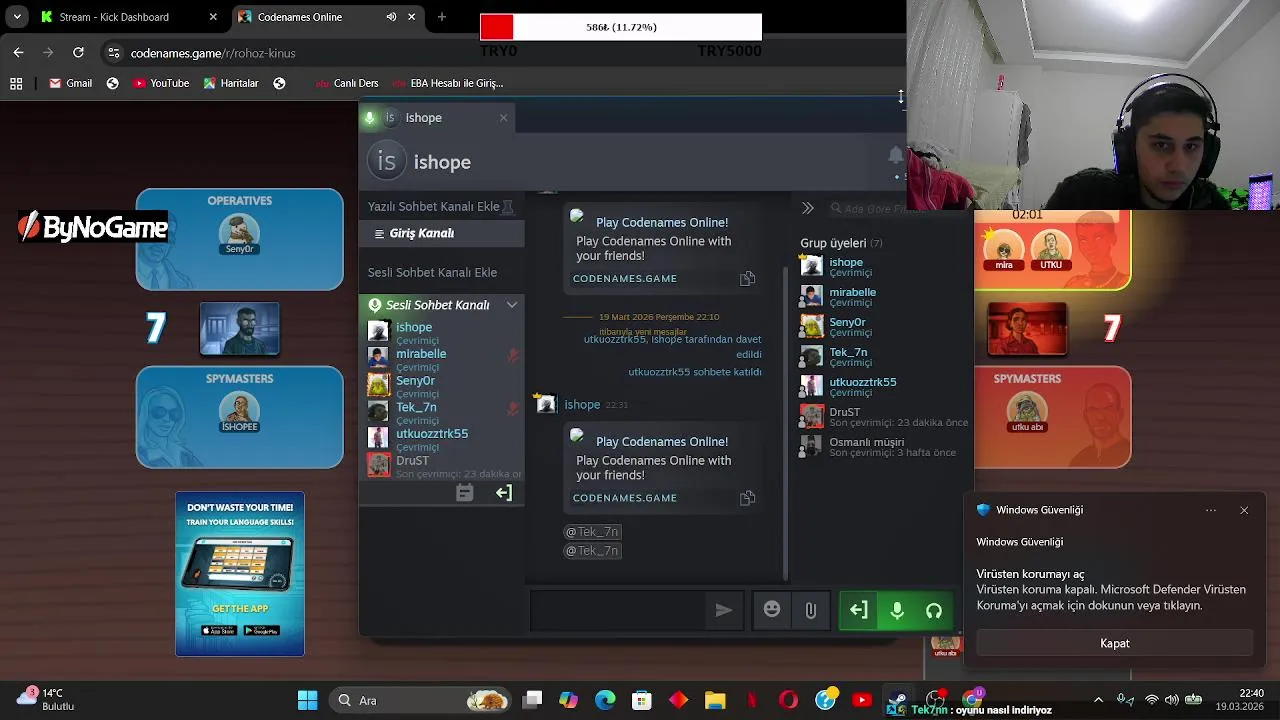1280x720 pixels.
Task: Toggle the headphones audio button in Steam chat
Action: [934, 611]
